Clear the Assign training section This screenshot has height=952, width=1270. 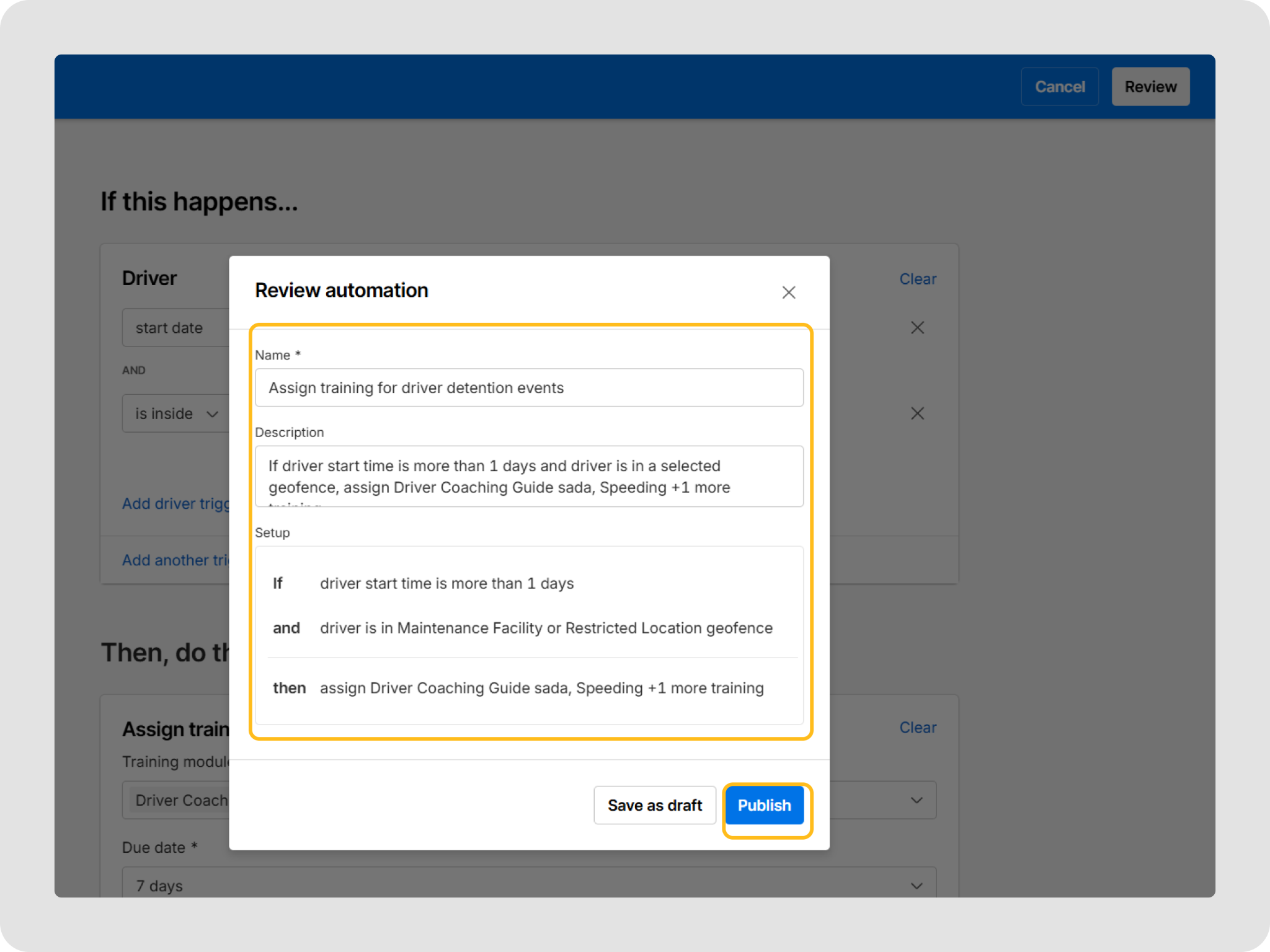pyautogui.click(x=917, y=727)
